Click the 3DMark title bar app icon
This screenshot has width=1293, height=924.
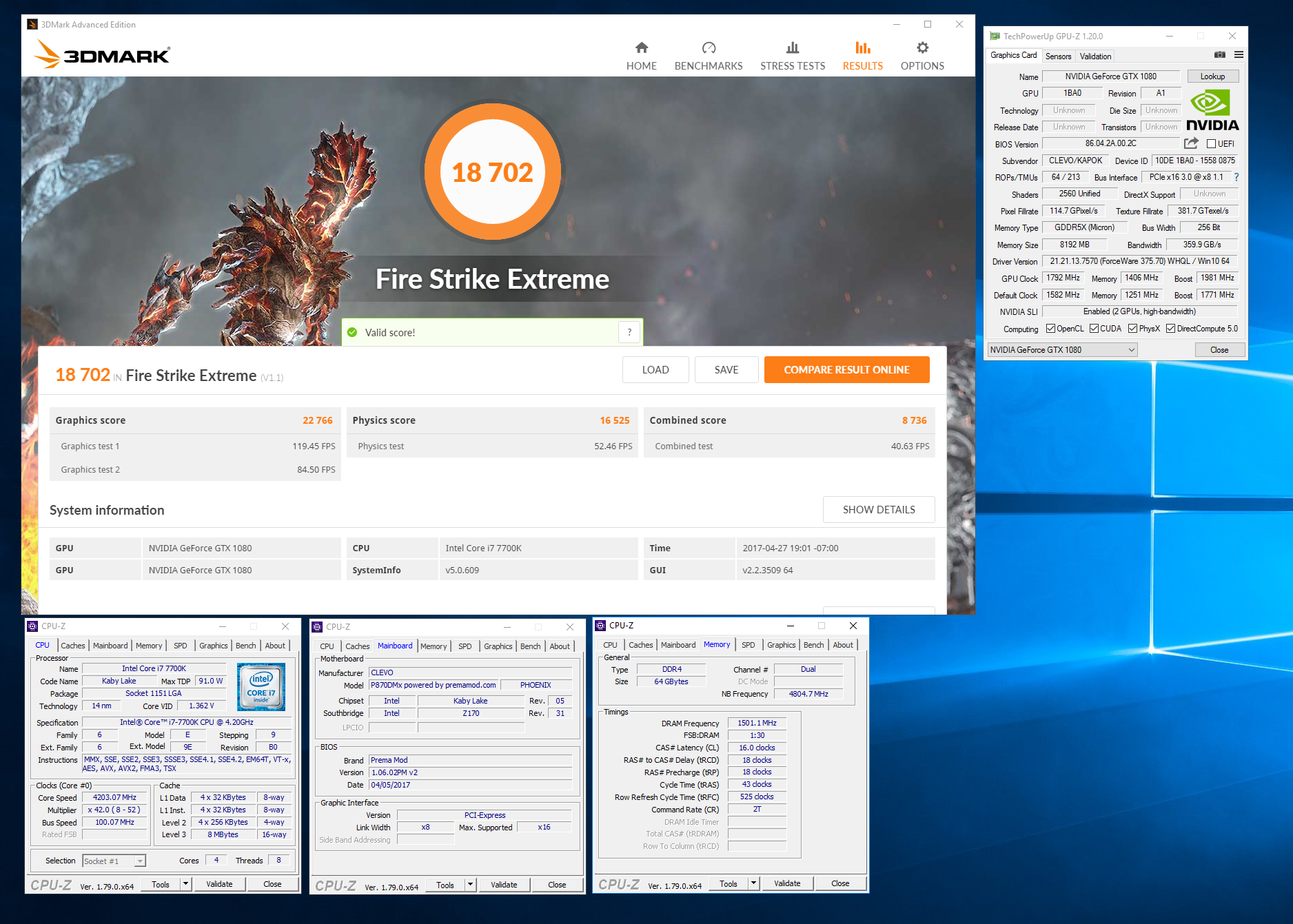[32, 24]
